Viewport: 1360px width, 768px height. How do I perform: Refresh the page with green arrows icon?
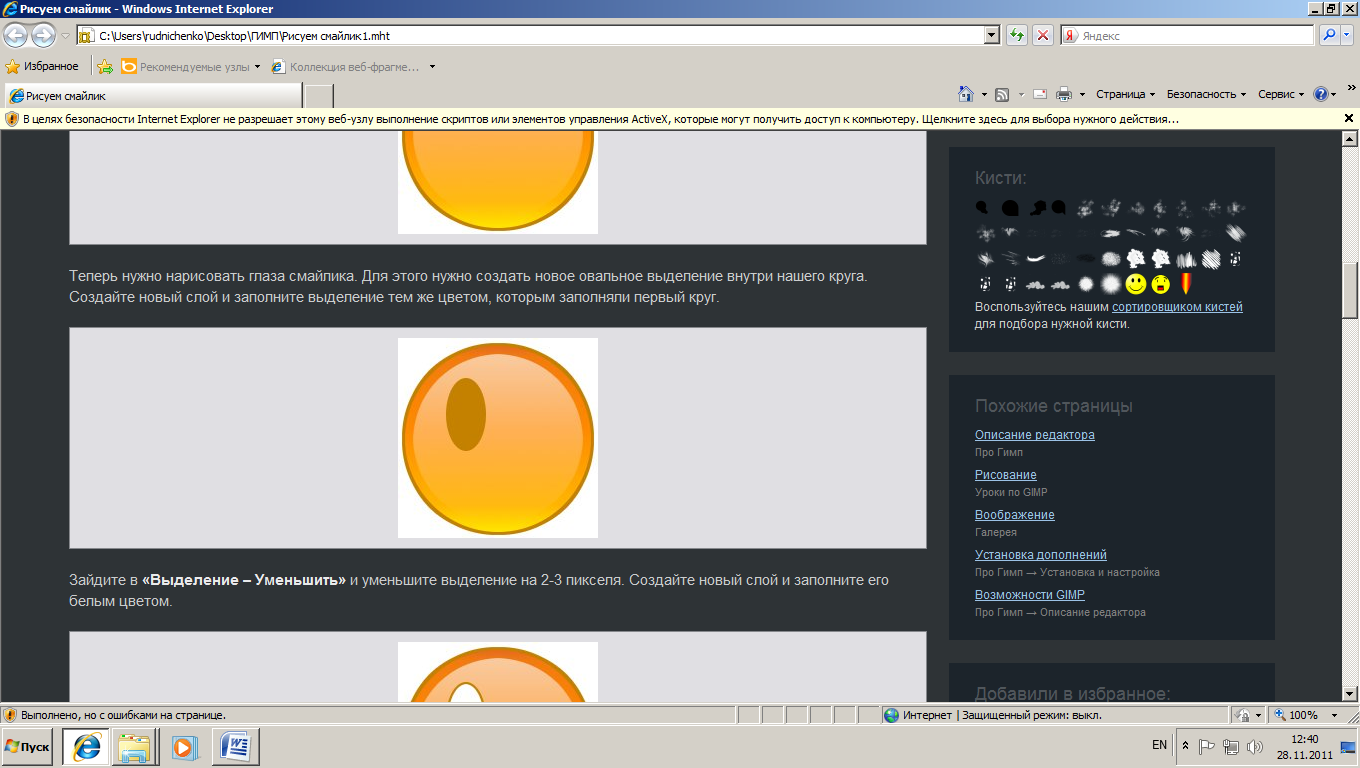(1017, 35)
